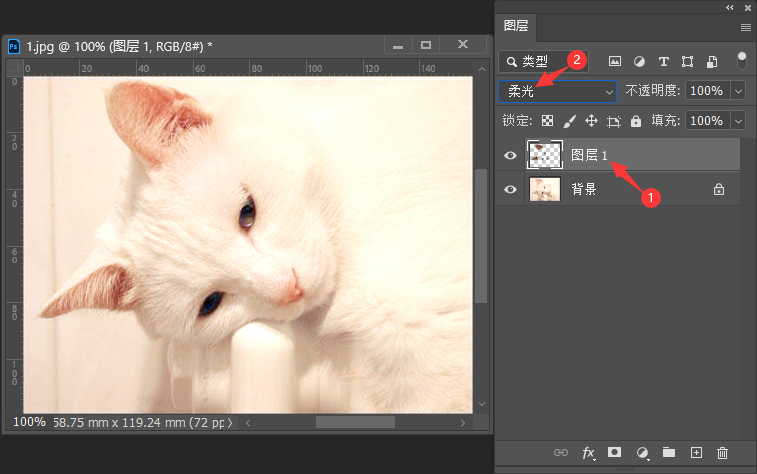Click the add layer style fx icon
The height and width of the screenshot is (474, 757).
[589, 453]
